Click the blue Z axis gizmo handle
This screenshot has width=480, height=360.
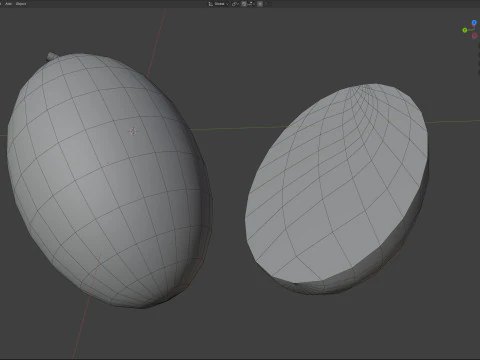[x=474, y=22]
